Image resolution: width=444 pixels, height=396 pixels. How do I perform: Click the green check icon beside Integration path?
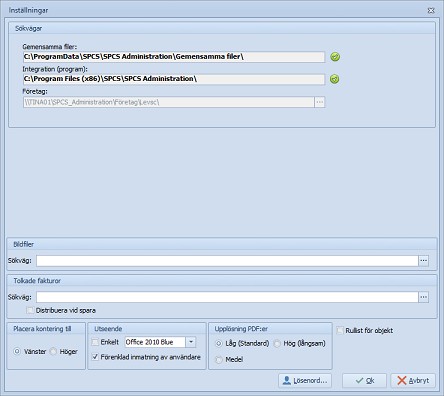tap(335, 79)
